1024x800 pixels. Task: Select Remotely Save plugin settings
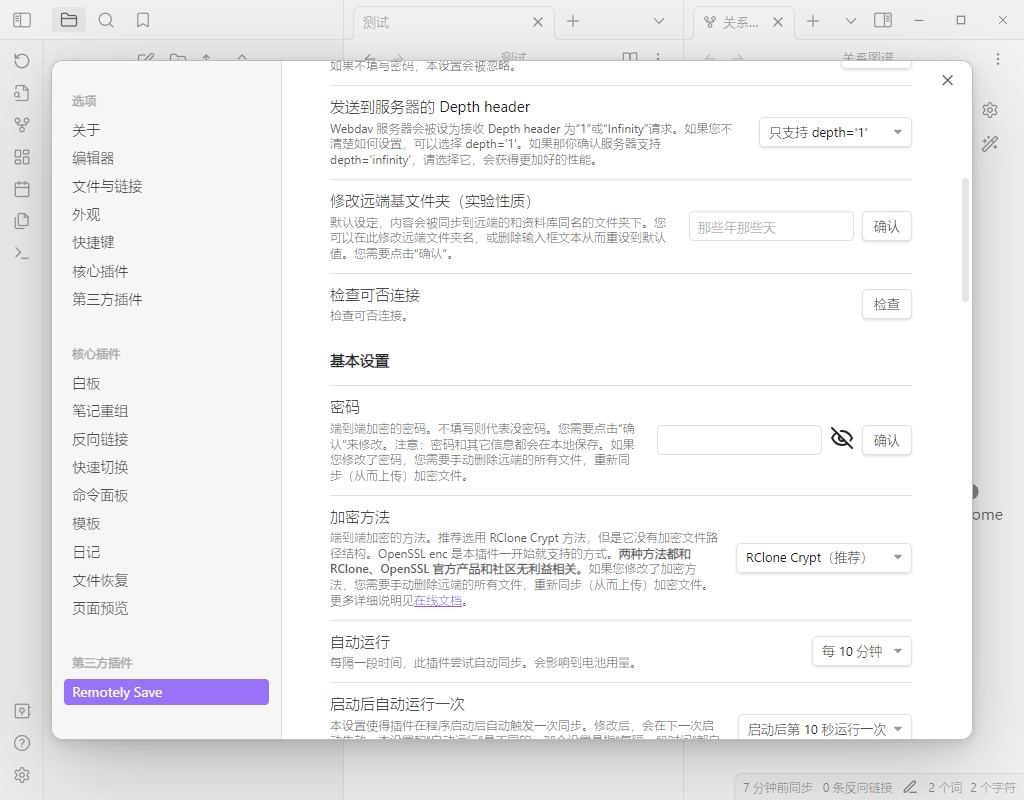click(166, 692)
